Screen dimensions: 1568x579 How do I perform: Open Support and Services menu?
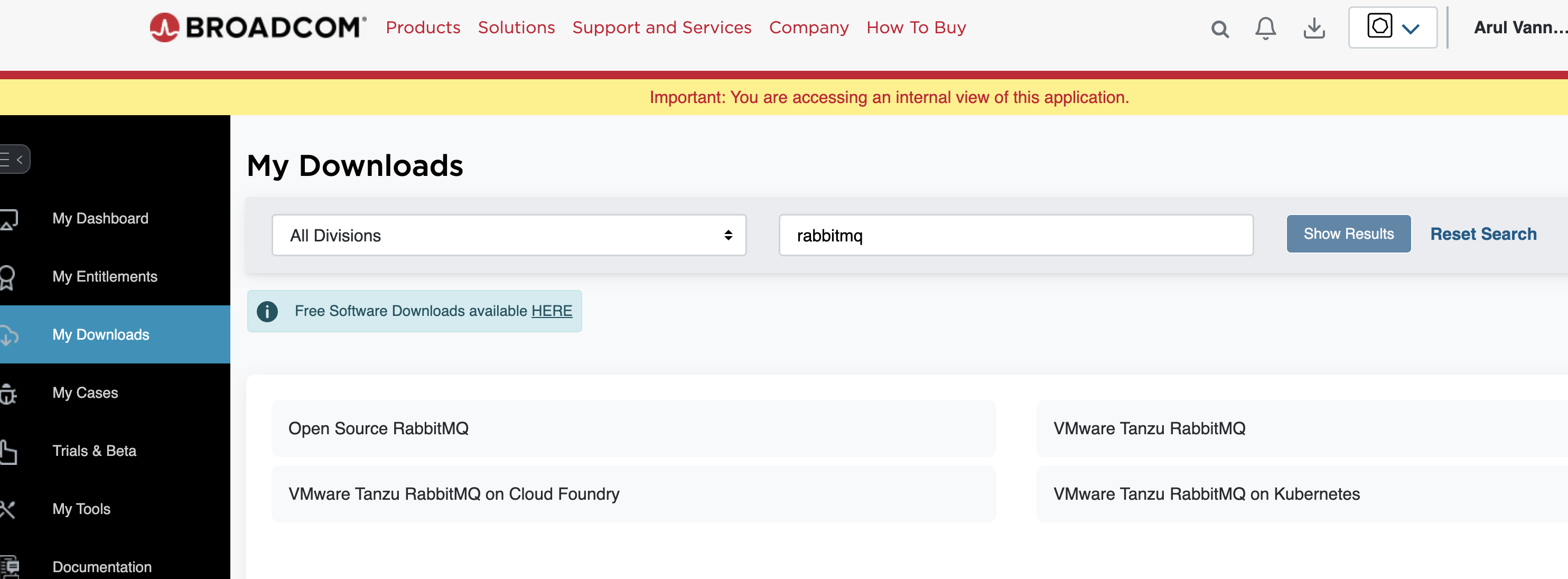(661, 28)
